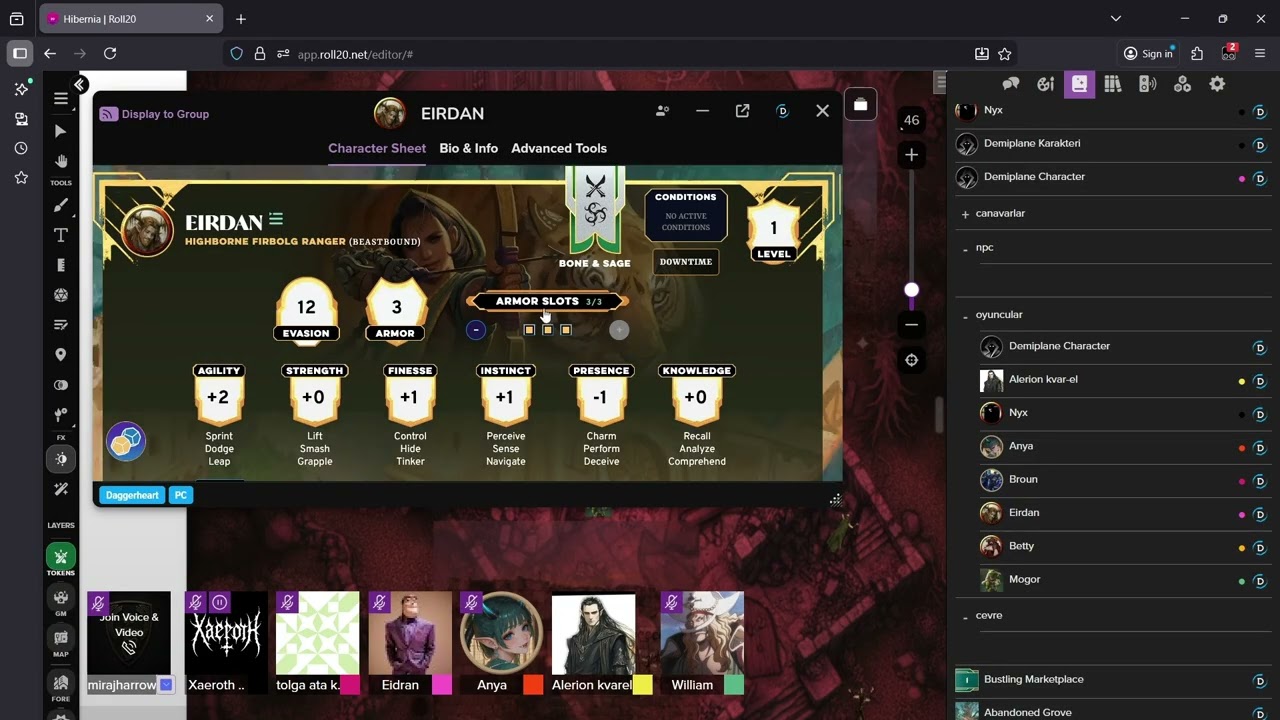Toggle Dynamic Lighting tool in toolbar
Screen dimensions: 1280x720
pyautogui.click(x=61, y=459)
